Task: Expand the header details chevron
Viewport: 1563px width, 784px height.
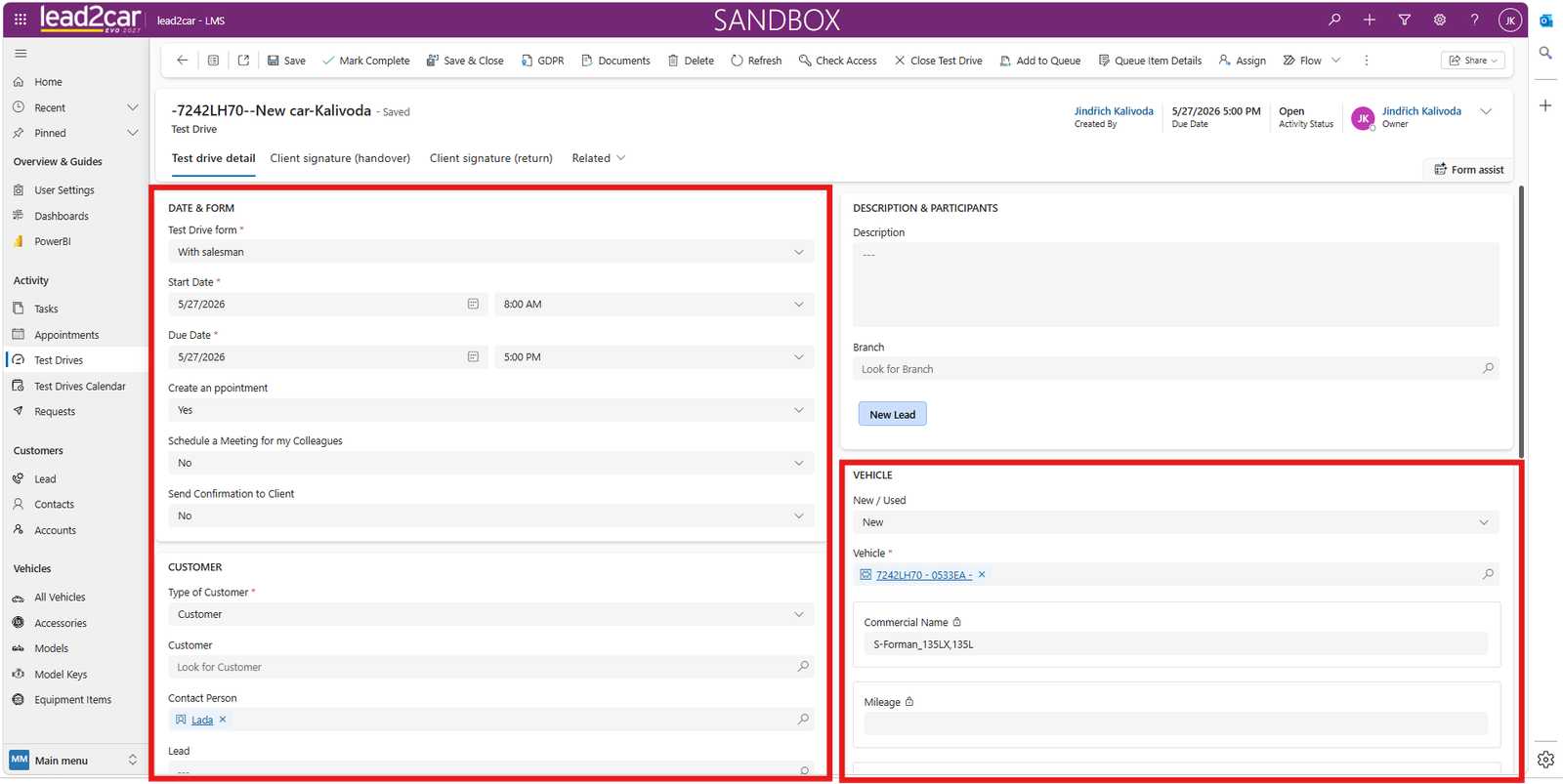Action: (1486, 111)
